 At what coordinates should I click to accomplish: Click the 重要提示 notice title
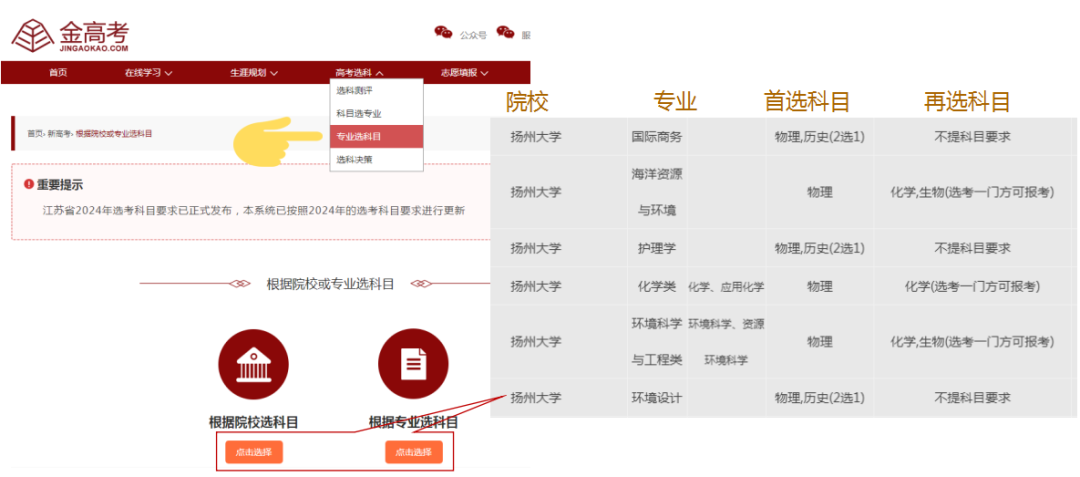click(x=60, y=184)
